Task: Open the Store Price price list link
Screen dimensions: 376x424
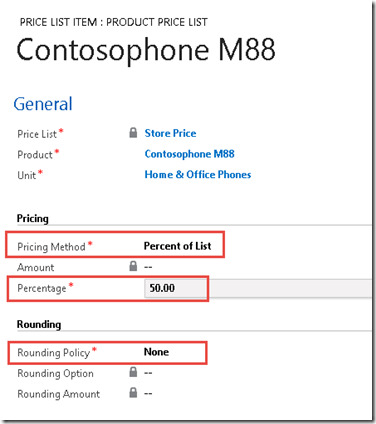Action: coord(170,133)
